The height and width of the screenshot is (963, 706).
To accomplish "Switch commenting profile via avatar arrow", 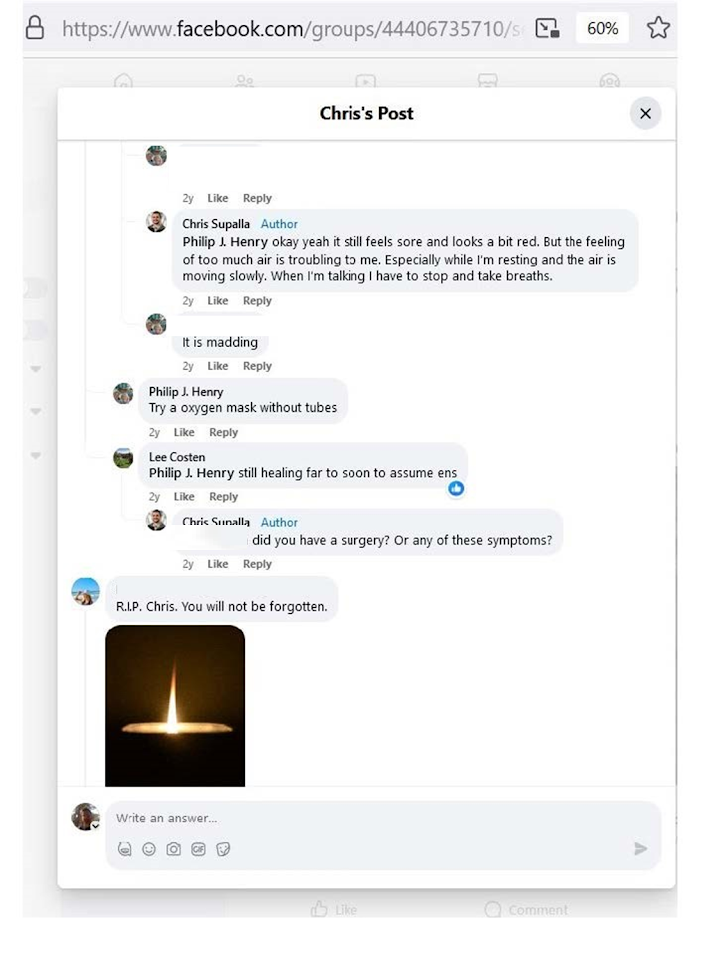I will click(95, 826).
